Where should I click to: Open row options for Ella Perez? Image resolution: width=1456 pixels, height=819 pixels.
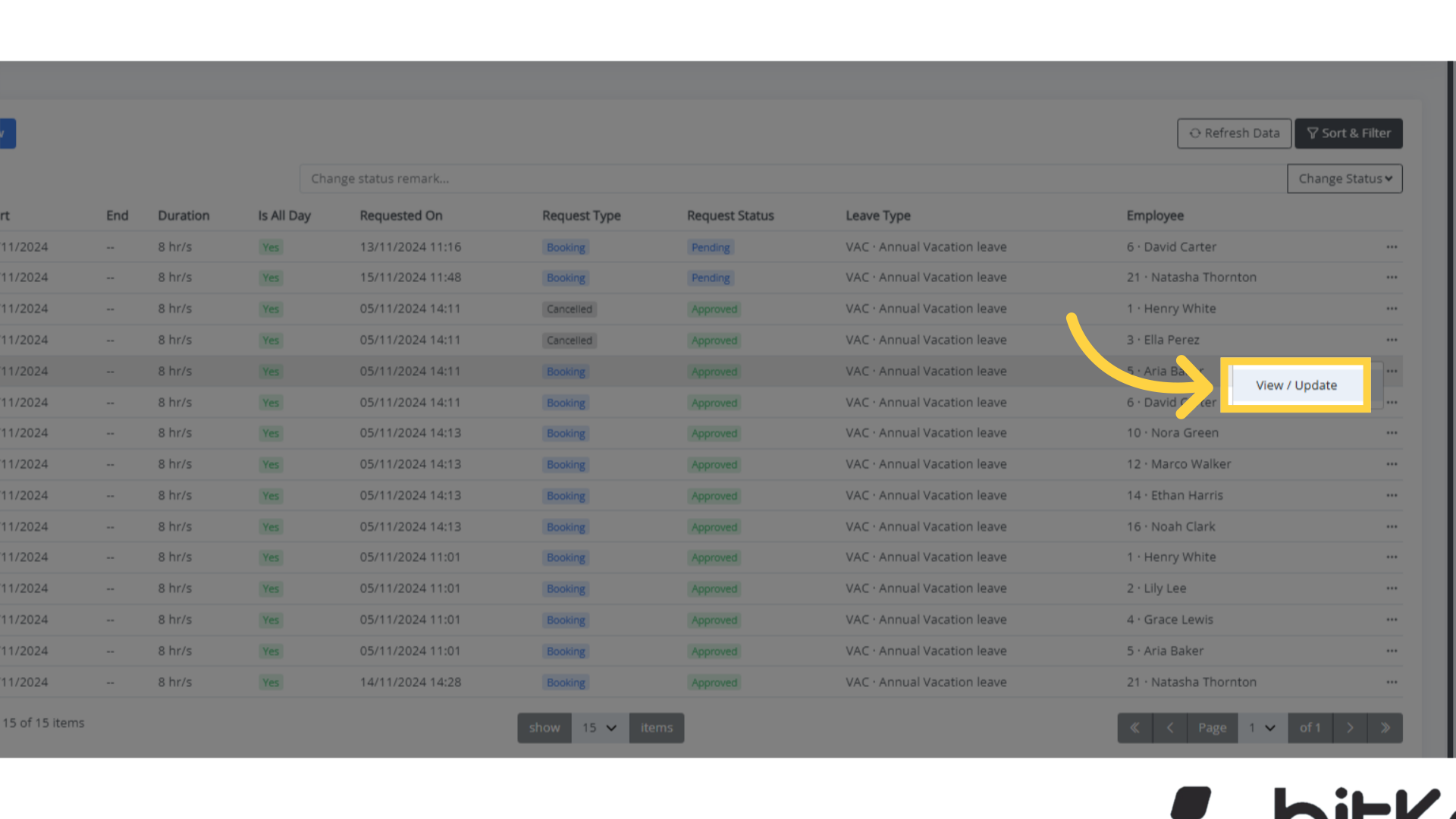(x=1392, y=340)
